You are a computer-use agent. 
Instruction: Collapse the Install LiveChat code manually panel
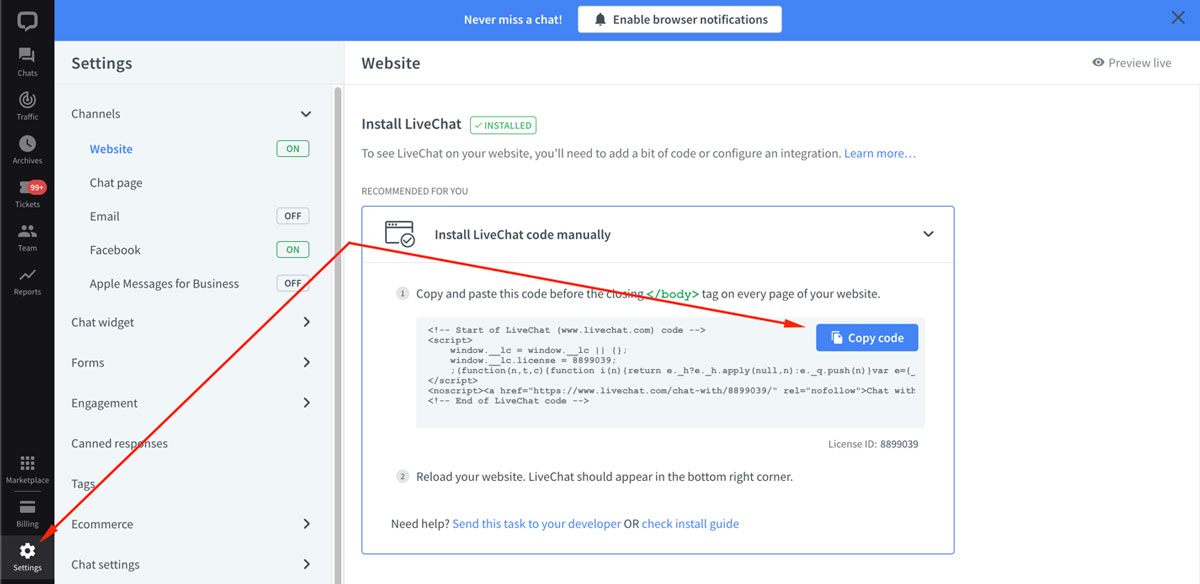(x=928, y=234)
